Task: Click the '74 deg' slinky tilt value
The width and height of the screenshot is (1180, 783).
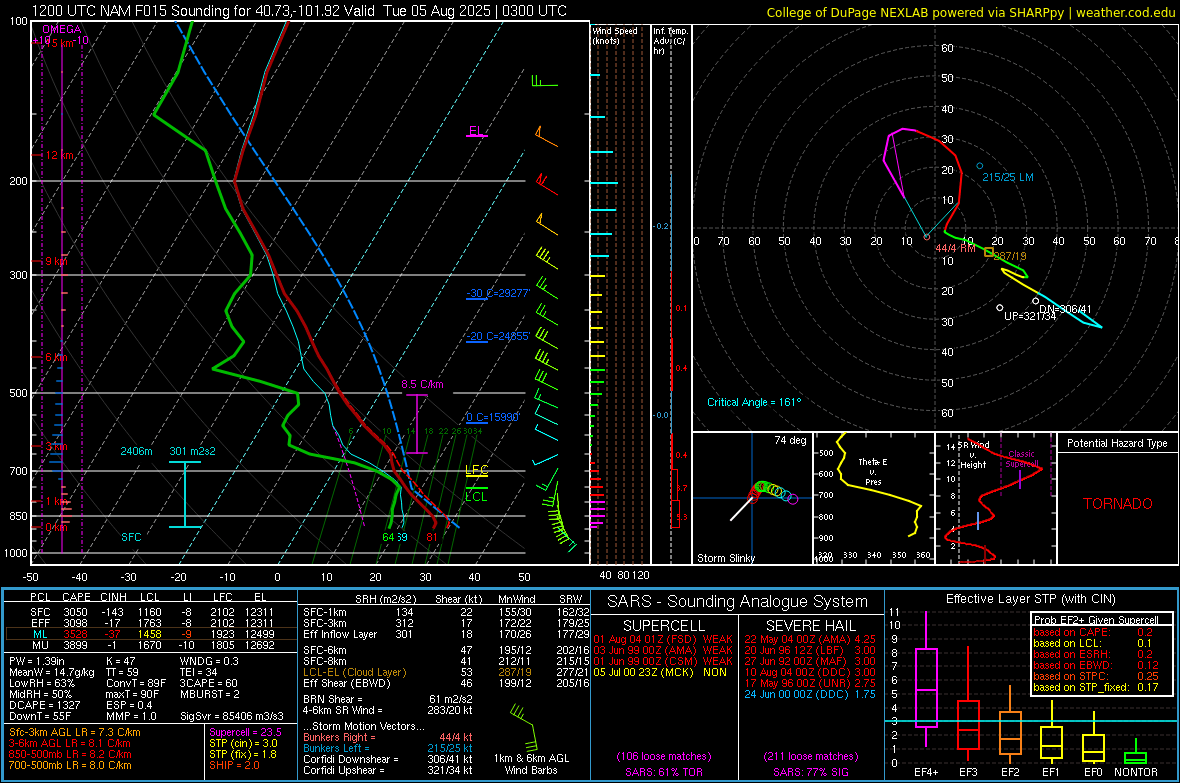Action: click(x=790, y=440)
